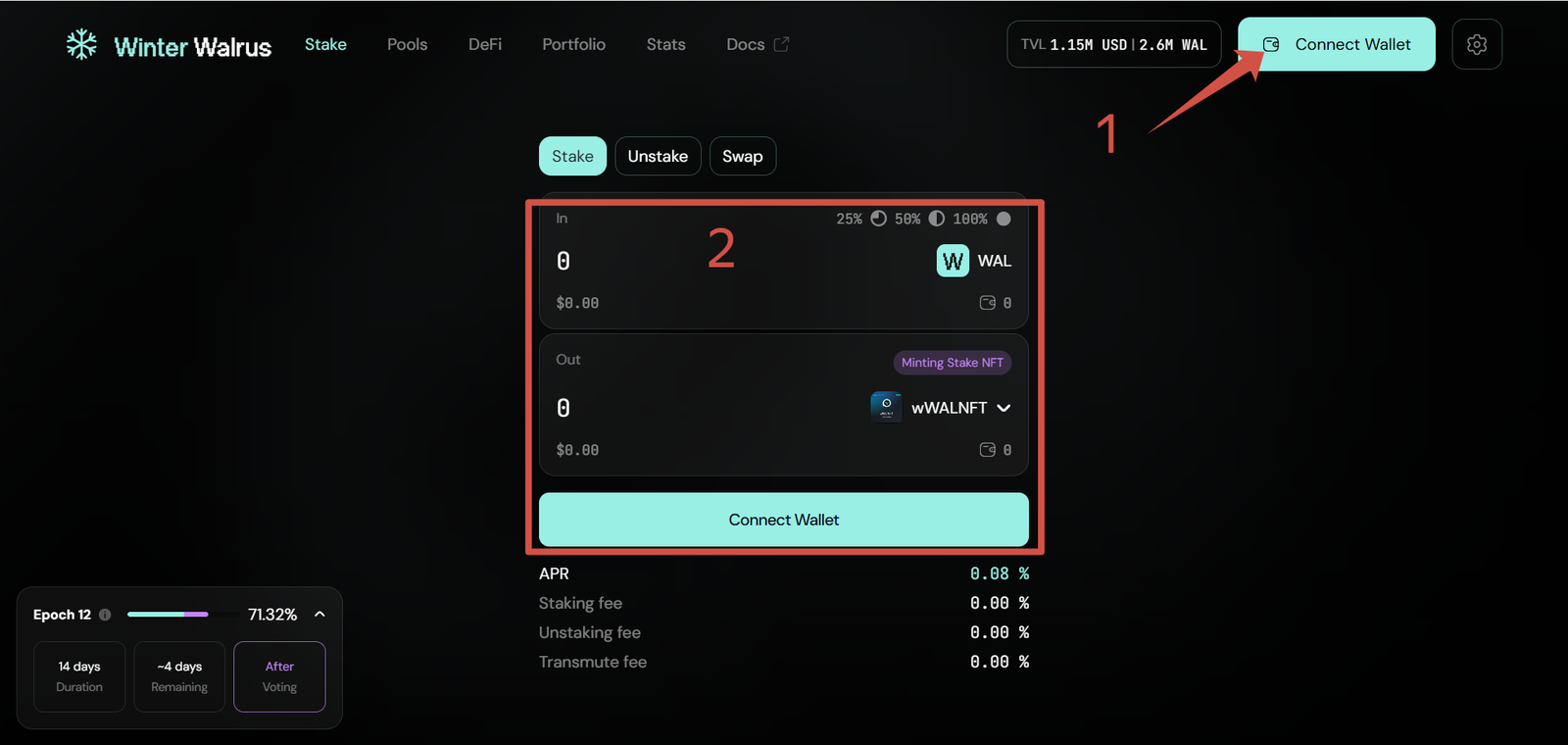
Task: Switch to the Swap tab
Action: coord(742,157)
